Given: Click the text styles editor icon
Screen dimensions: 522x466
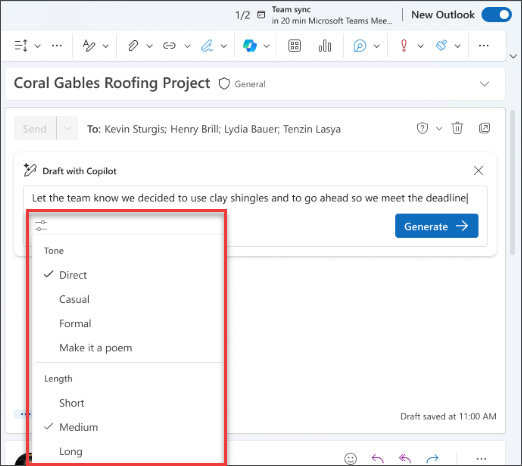Looking at the screenshot, I should click(x=89, y=46).
